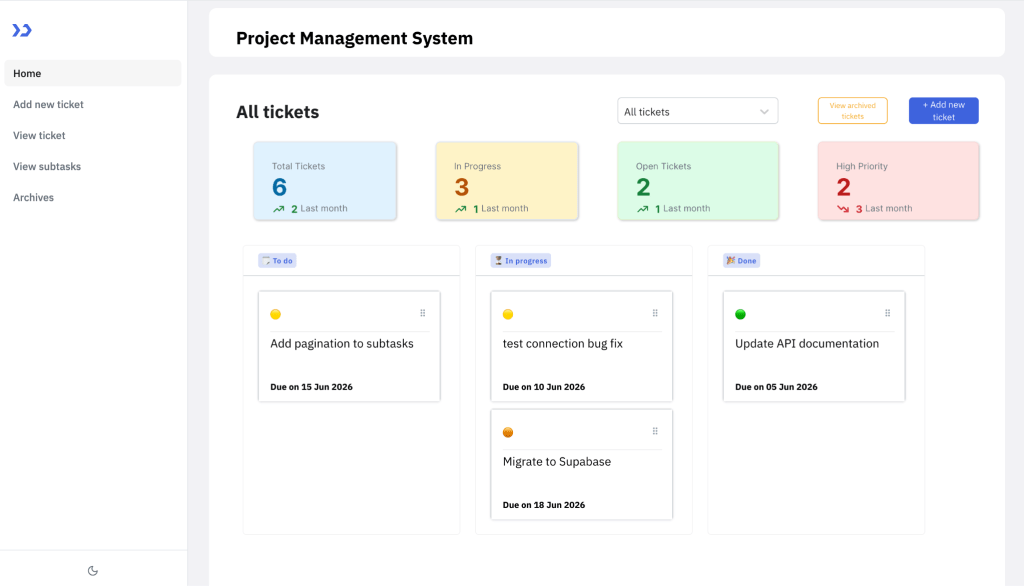The image size is (1024, 586).
Task: Click the blue + Add new ticket button
Action: point(944,110)
